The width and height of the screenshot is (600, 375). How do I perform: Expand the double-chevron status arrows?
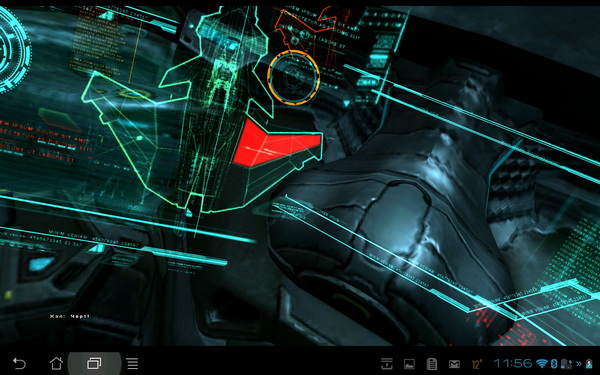[579, 364]
